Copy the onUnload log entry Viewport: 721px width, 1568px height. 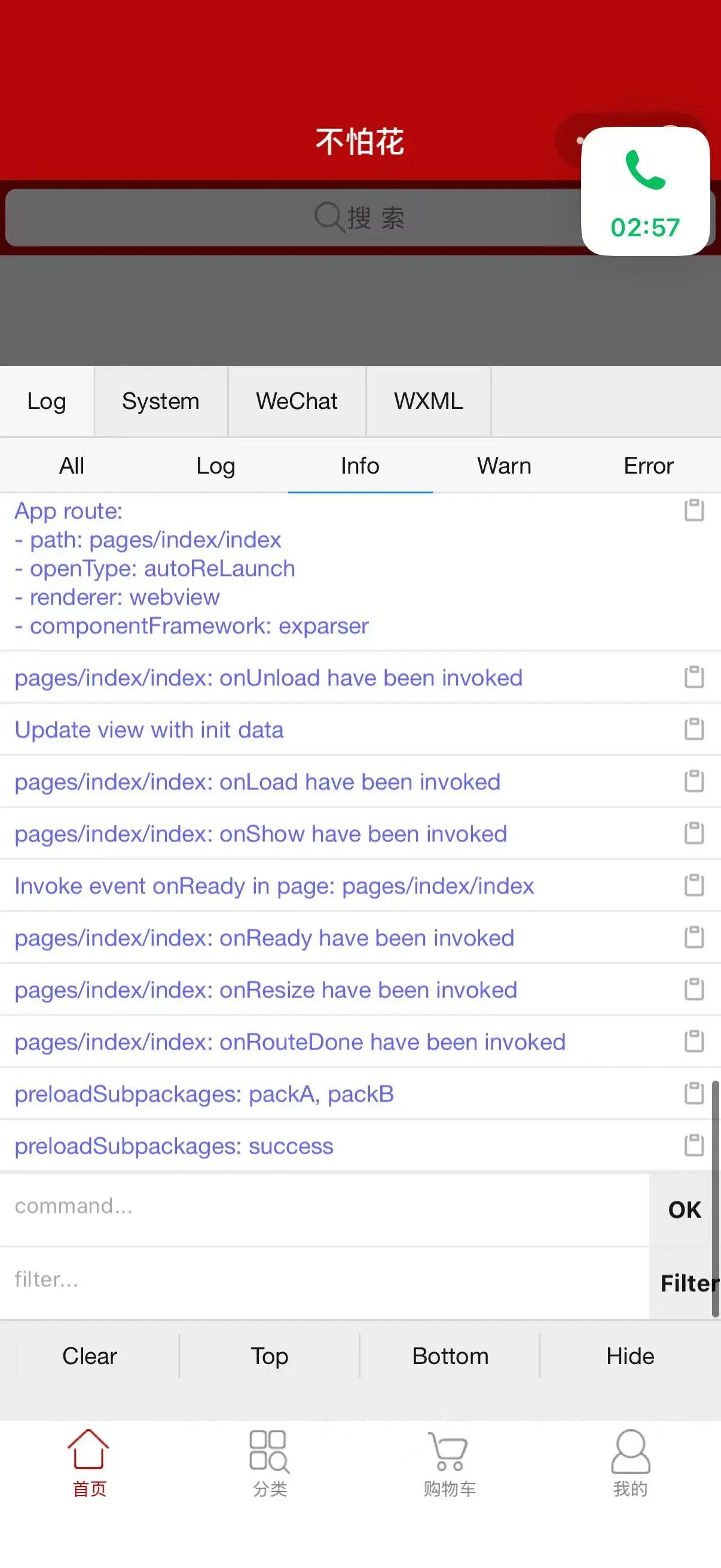point(693,677)
